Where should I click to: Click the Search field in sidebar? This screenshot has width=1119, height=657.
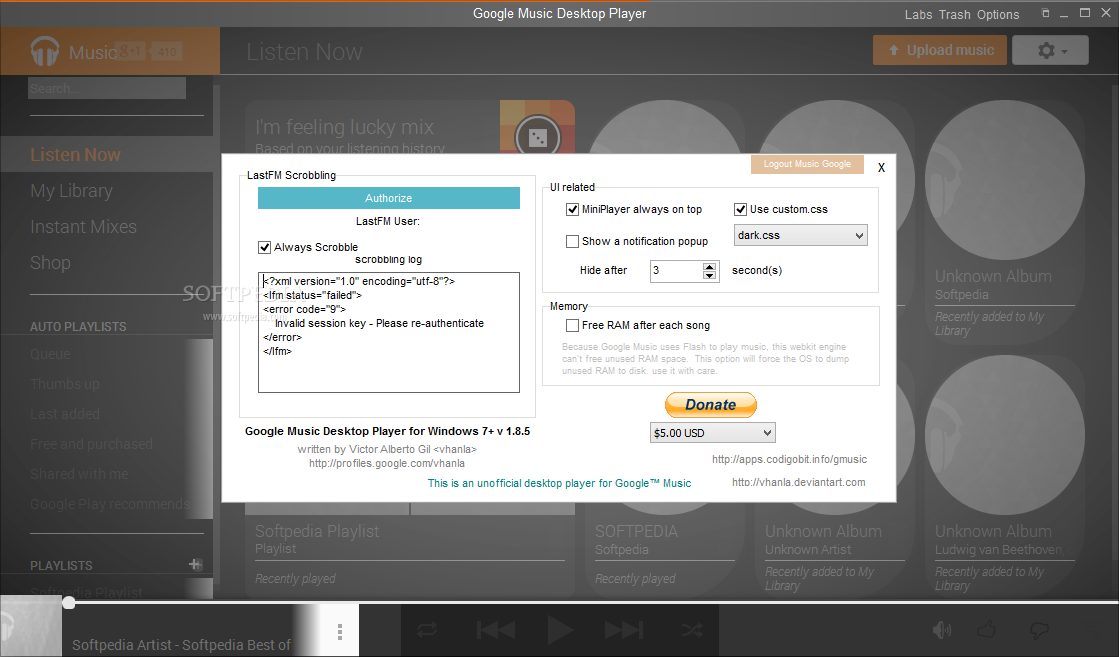pyautogui.click(x=107, y=88)
